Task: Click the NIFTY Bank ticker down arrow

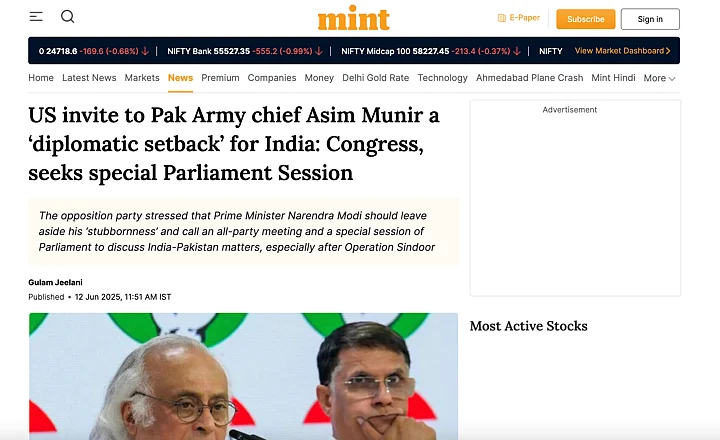Action: [x=319, y=51]
